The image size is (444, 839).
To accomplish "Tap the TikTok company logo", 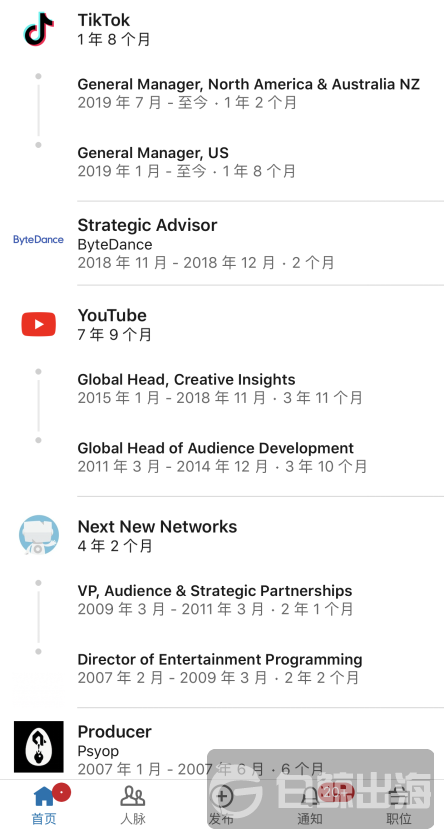I will pos(39,29).
